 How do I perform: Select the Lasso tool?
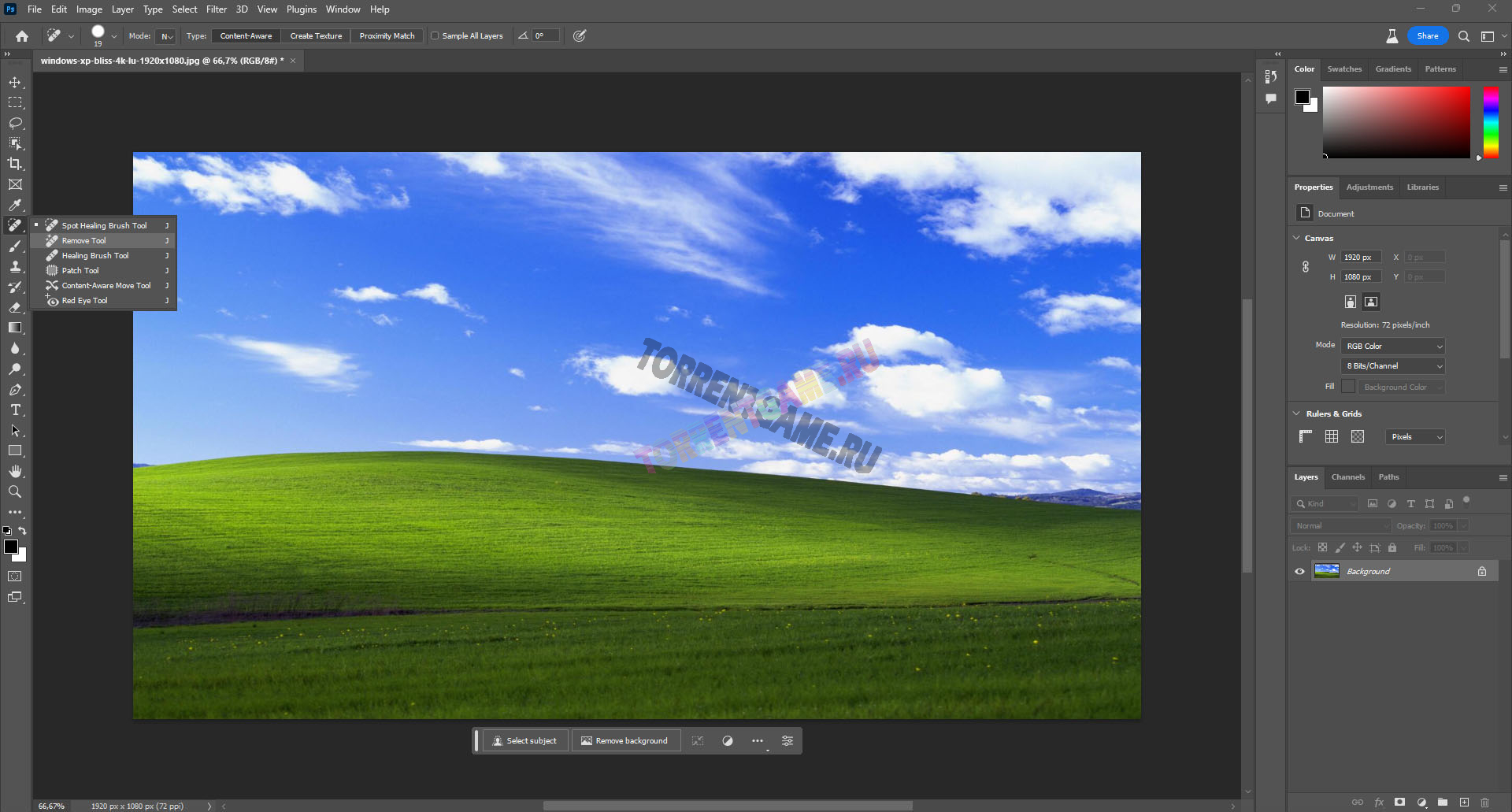pos(15,123)
